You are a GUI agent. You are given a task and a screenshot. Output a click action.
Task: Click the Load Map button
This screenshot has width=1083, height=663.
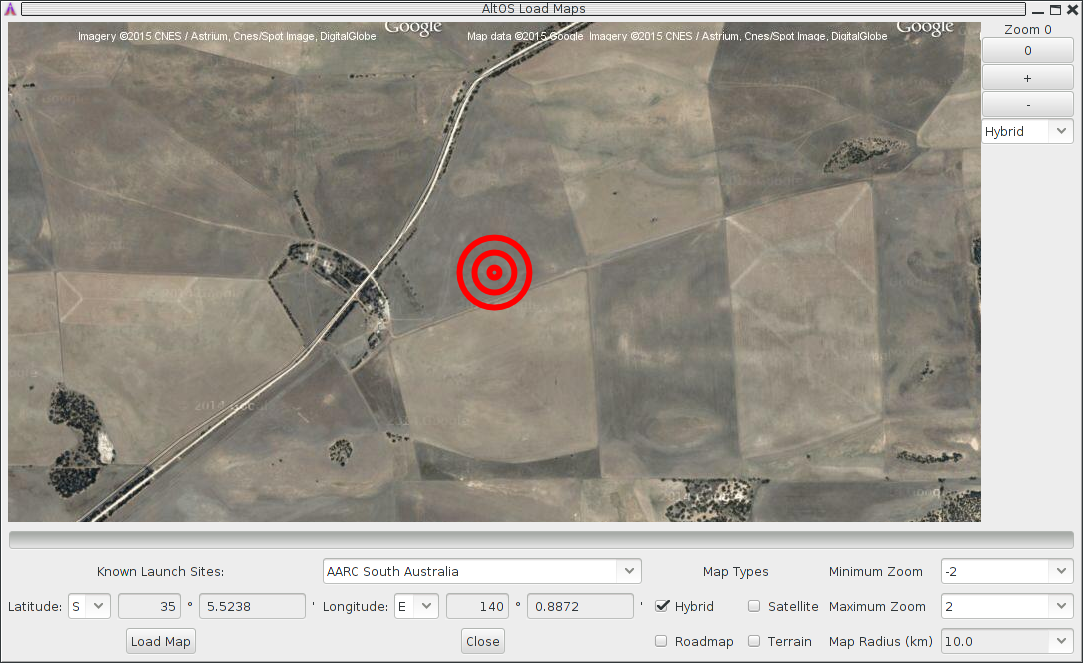point(161,641)
